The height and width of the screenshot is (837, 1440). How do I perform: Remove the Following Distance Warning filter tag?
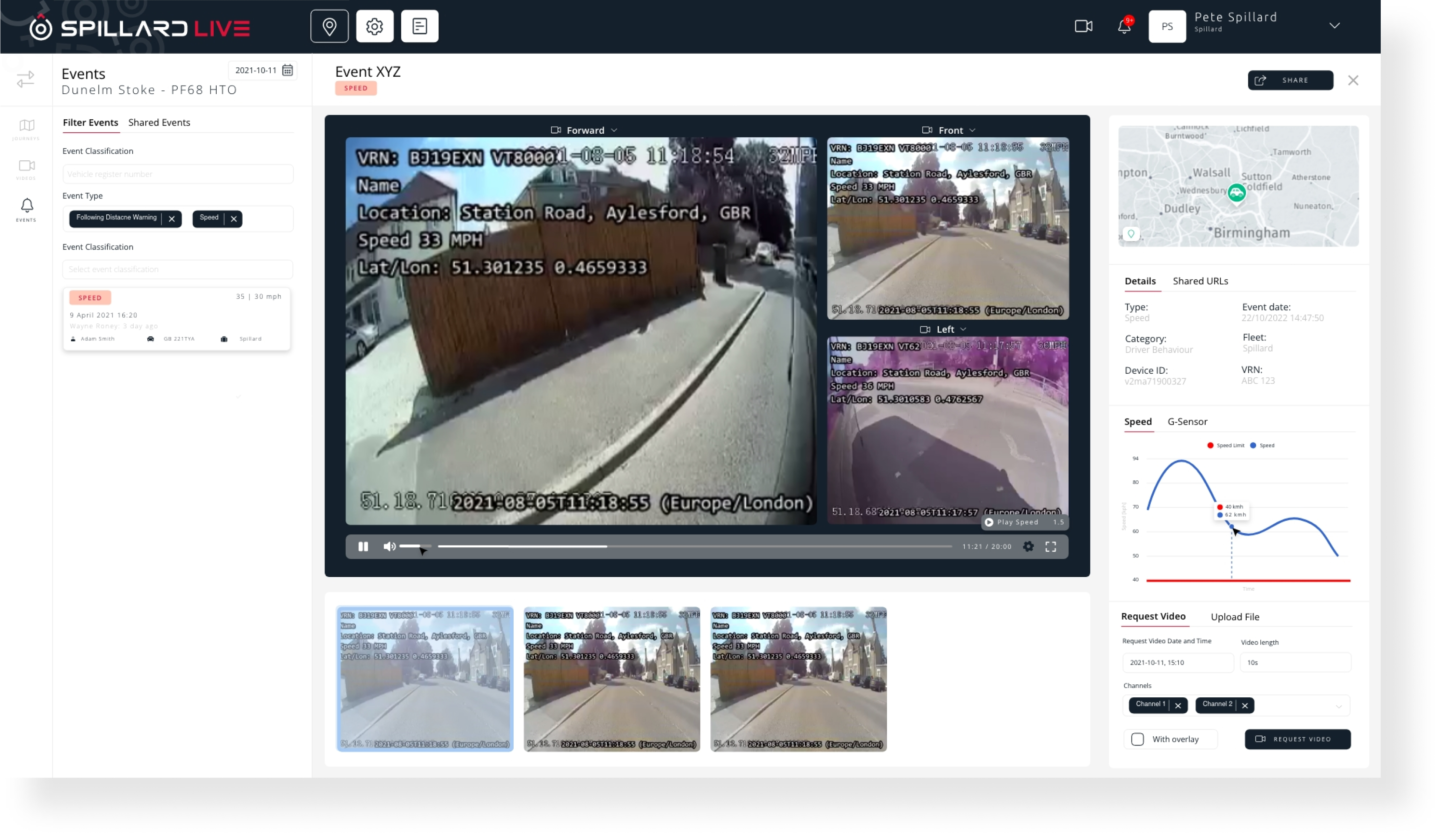coord(172,219)
